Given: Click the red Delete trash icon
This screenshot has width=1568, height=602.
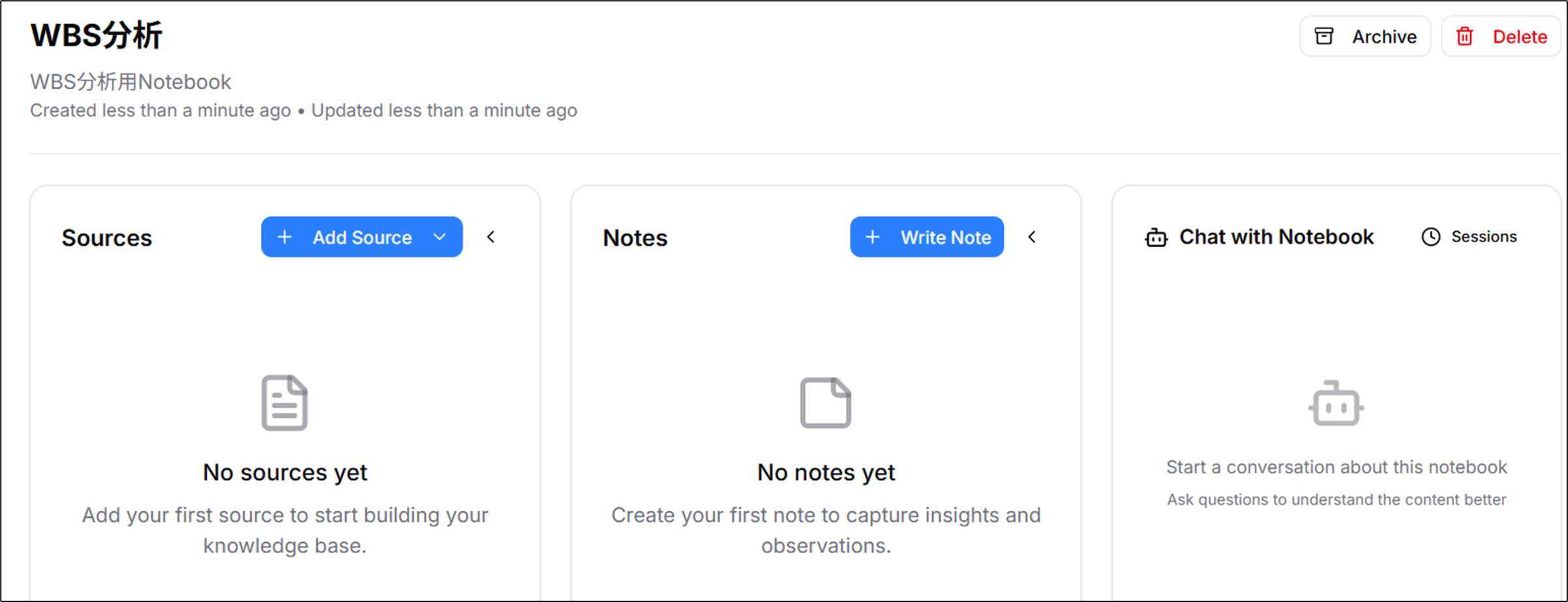Looking at the screenshot, I should point(1465,36).
